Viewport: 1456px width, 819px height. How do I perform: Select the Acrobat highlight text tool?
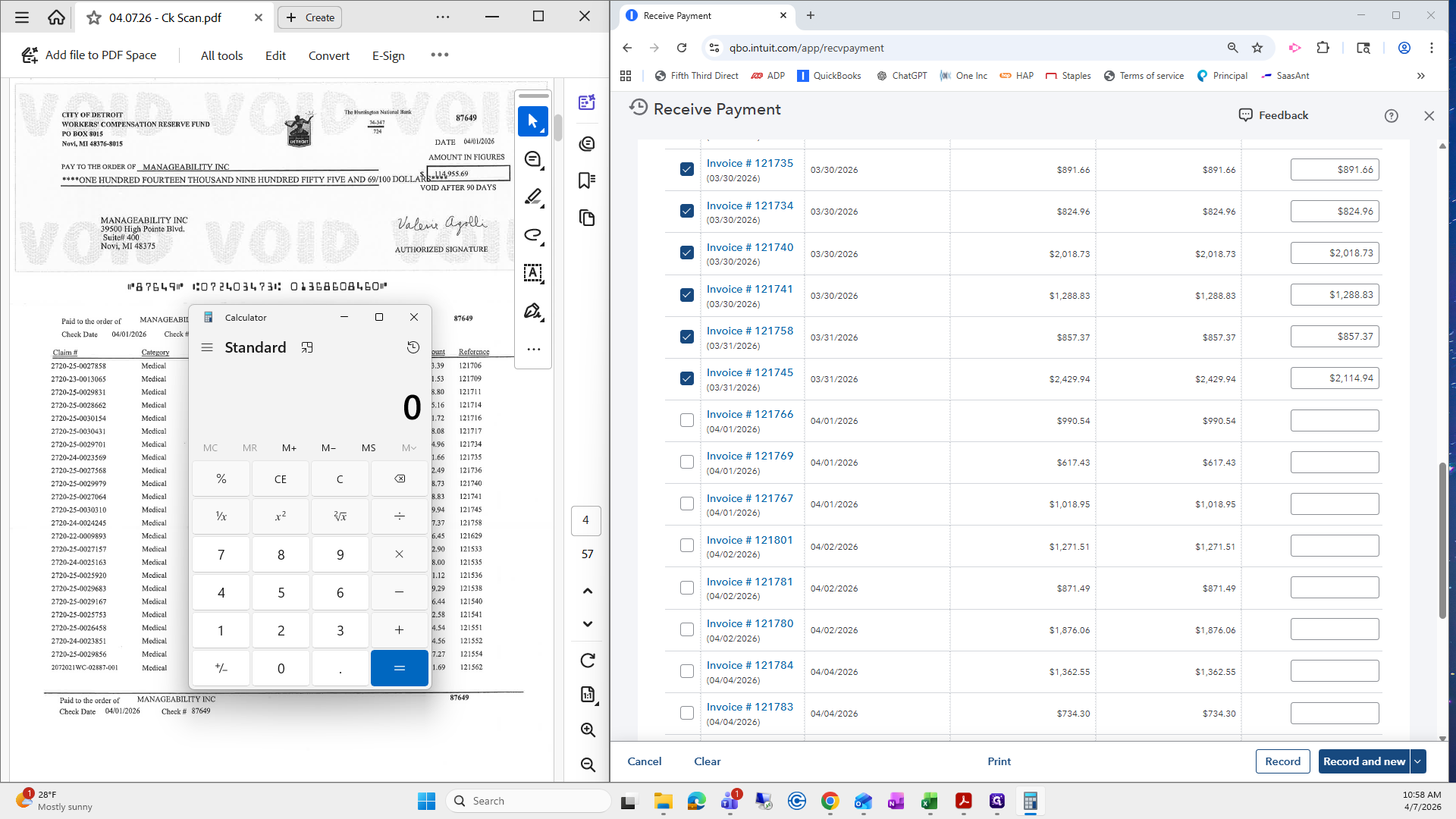[533, 196]
